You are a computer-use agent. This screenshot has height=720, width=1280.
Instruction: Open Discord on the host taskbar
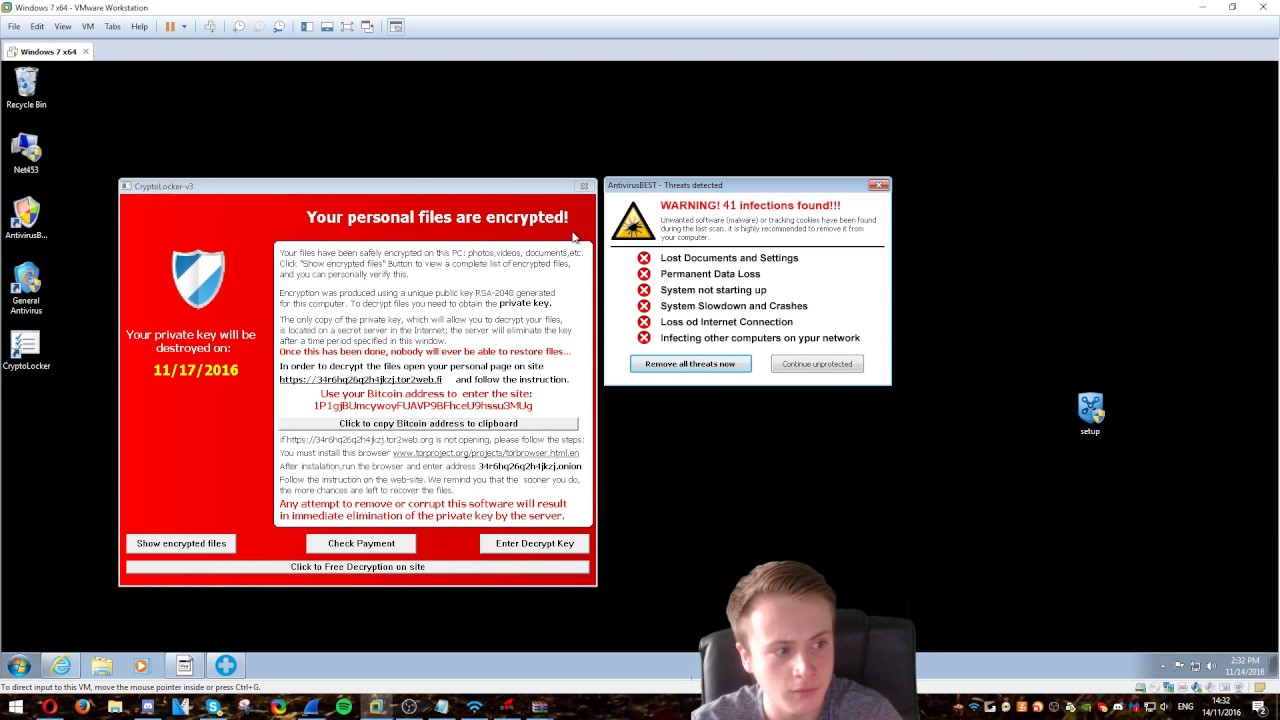148,707
